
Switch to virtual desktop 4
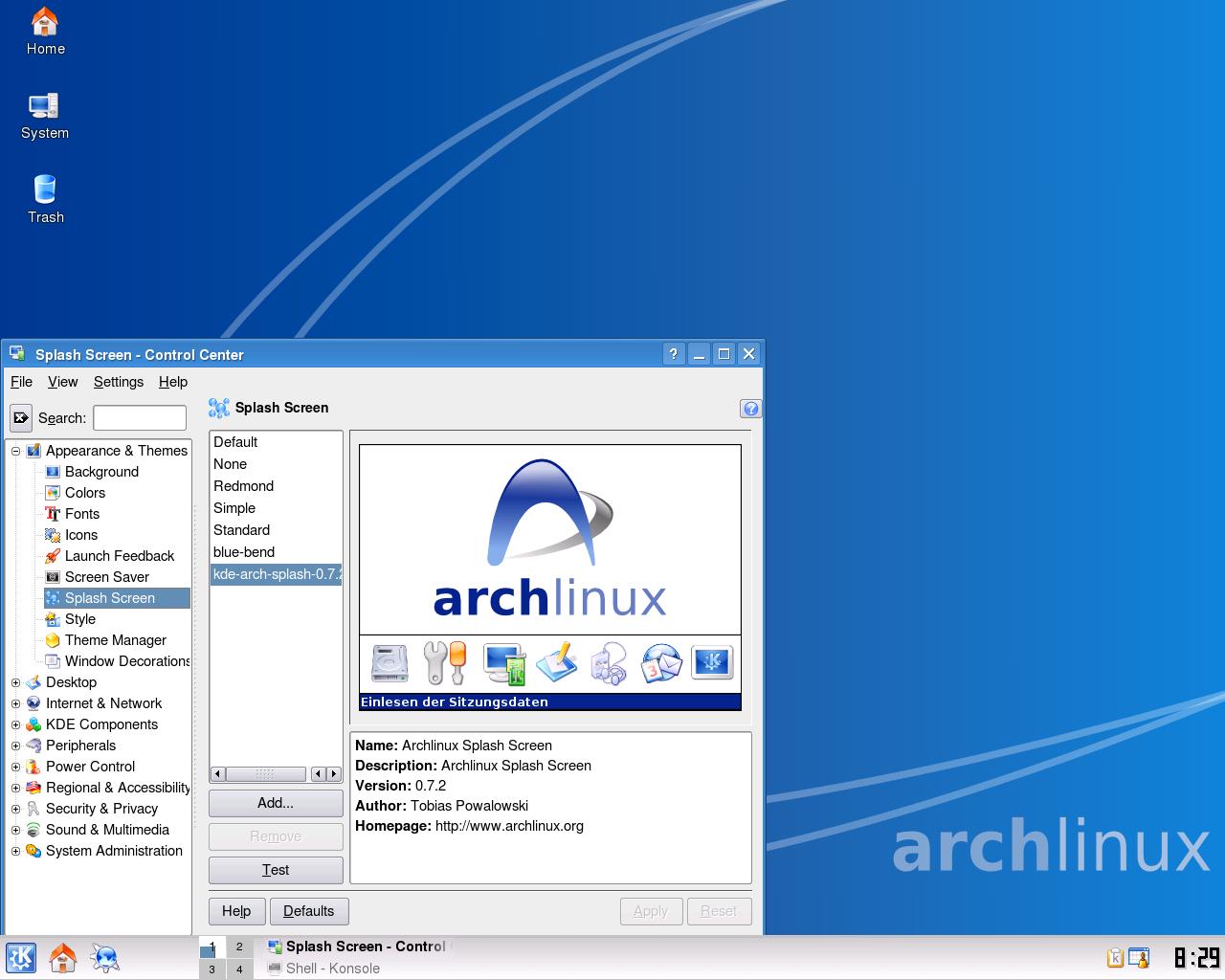pyautogui.click(x=239, y=969)
